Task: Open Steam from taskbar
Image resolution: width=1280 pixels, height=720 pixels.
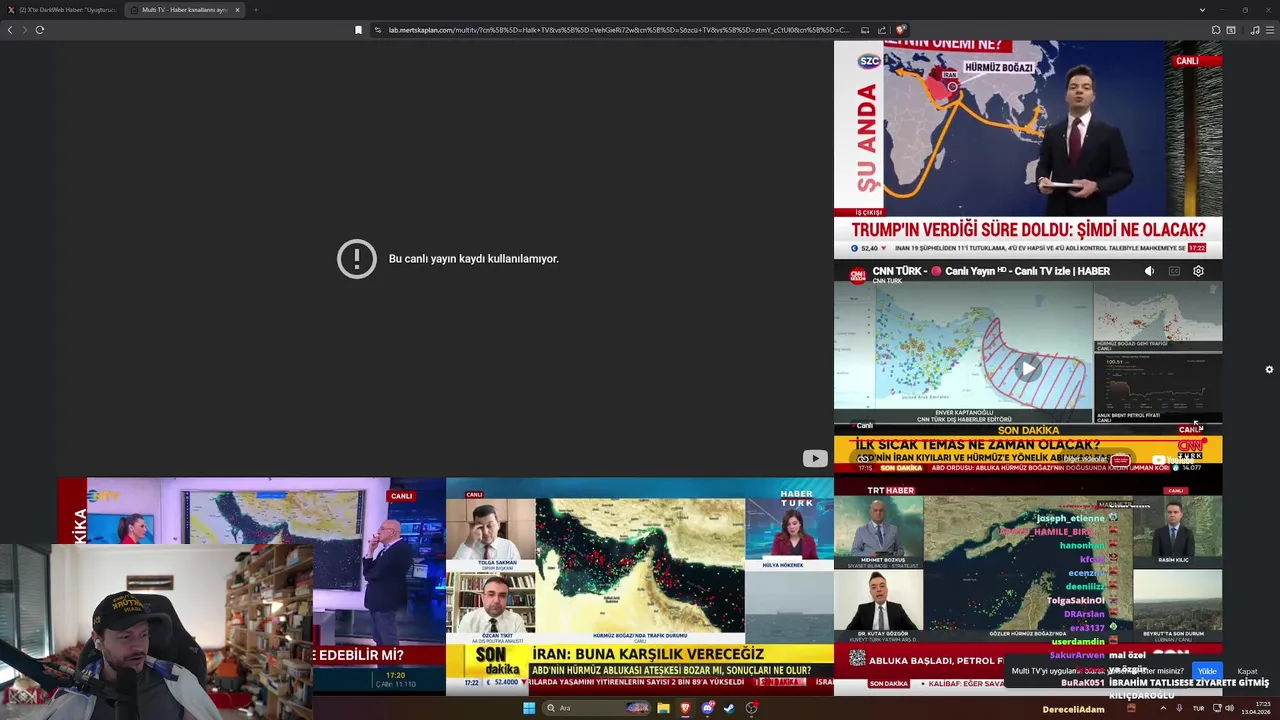Action: (x=729, y=708)
